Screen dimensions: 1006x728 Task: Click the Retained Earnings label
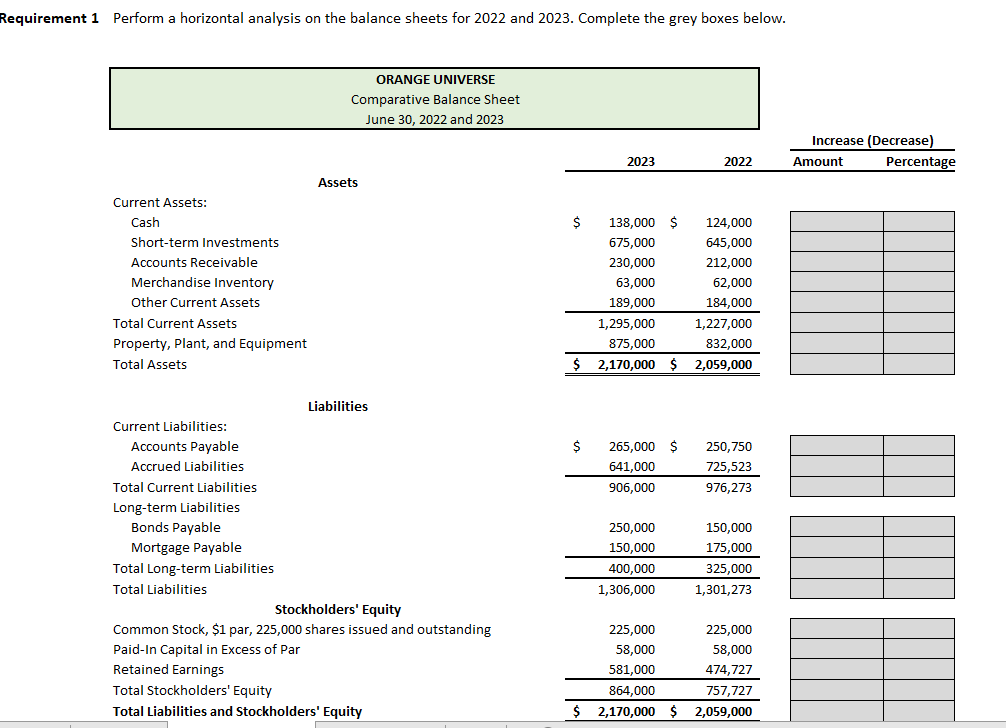166,669
